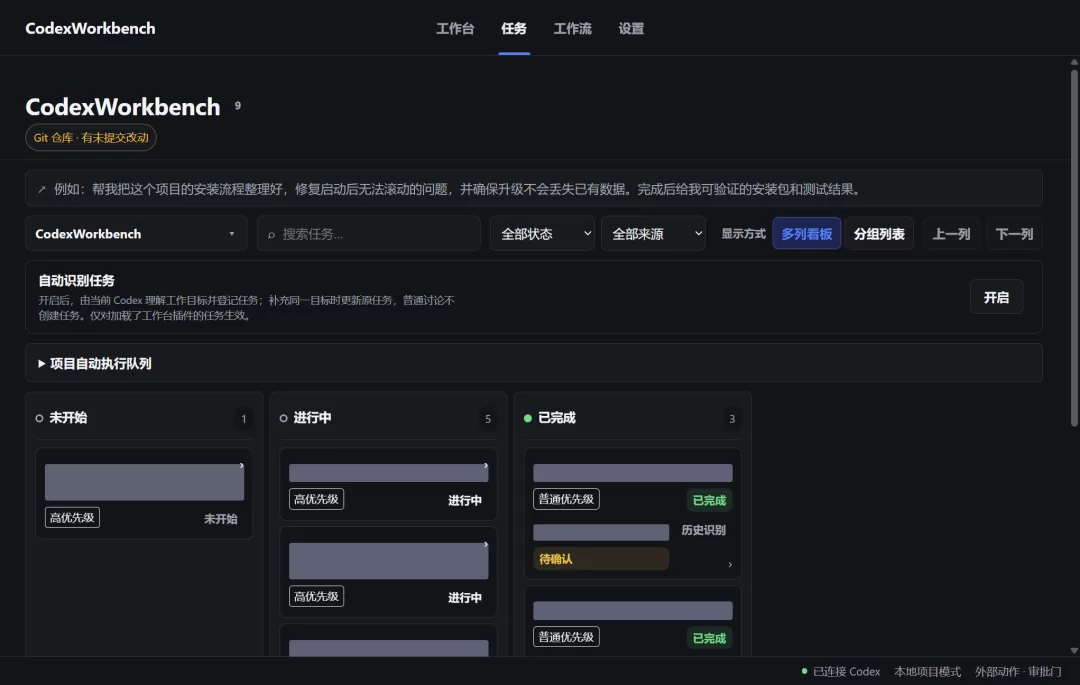Image resolution: width=1080 pixels, height=685 pixels.
Task: Click the arrow icon before example prompt
Action: point(41,189)
